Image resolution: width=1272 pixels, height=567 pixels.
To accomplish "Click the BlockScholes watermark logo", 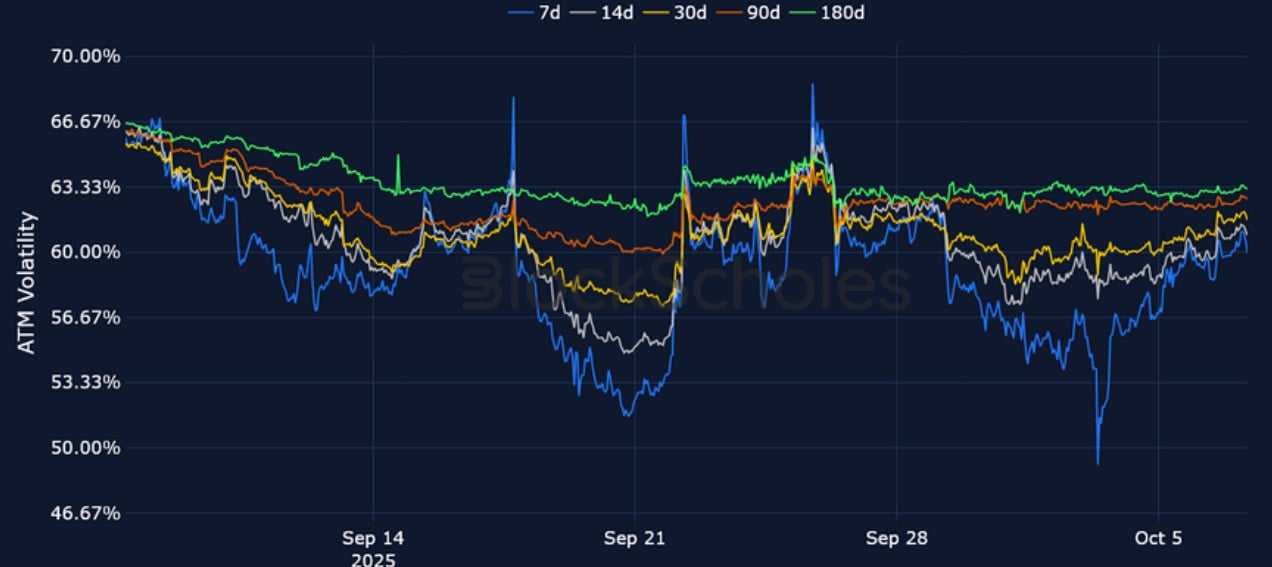I will (686, 287).
